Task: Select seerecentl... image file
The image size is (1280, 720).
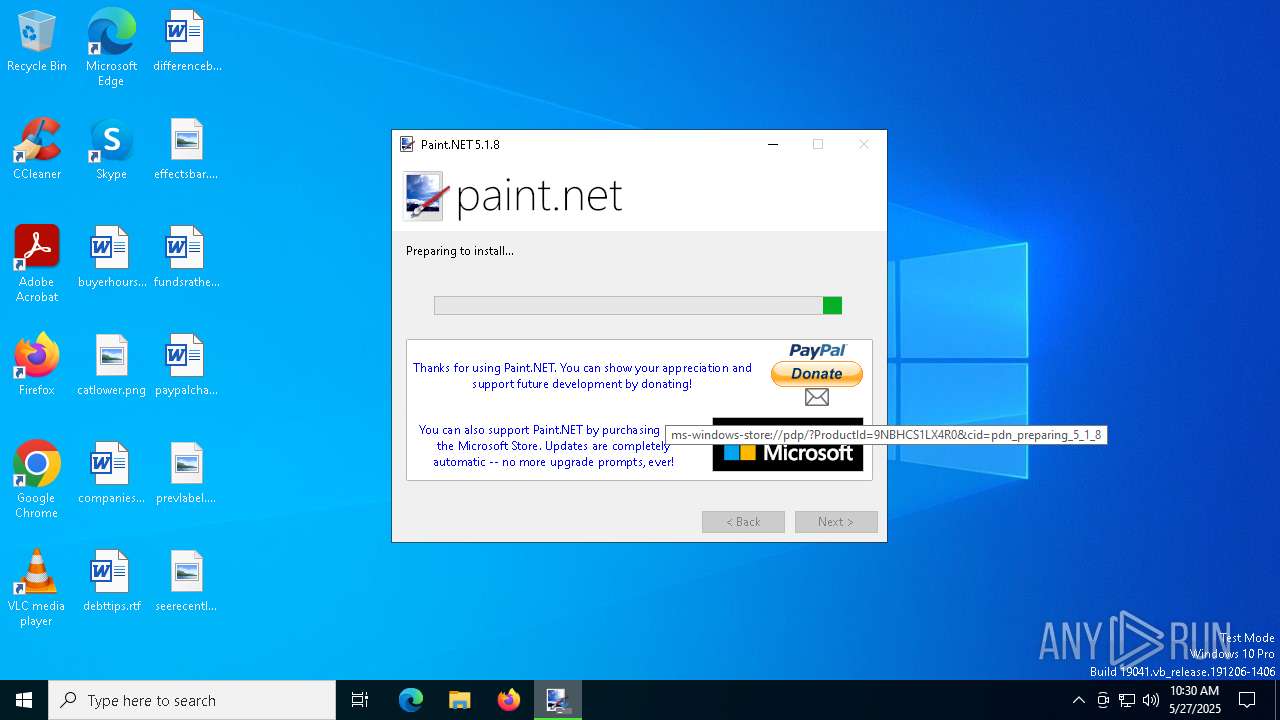Action: (x=186, y=581)
